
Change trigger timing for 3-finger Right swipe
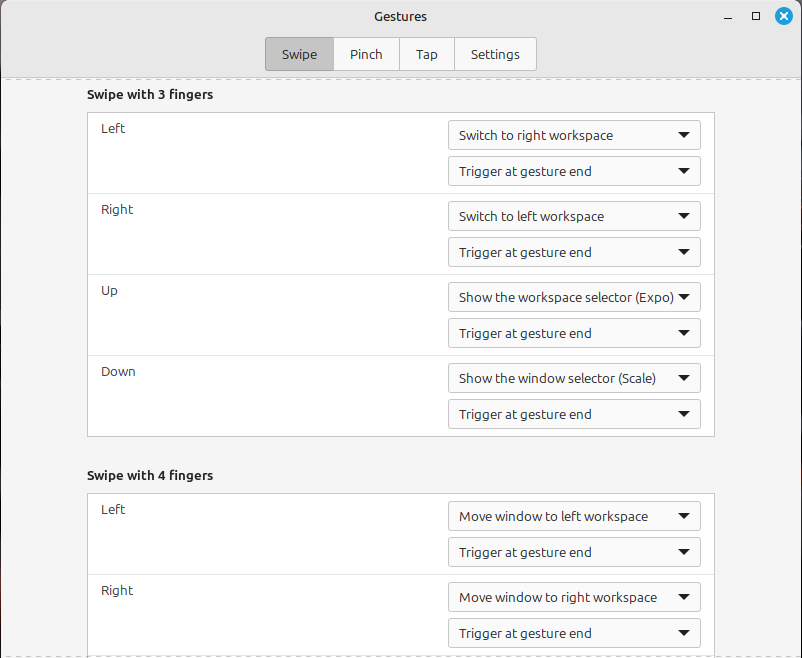coord(574,252)
